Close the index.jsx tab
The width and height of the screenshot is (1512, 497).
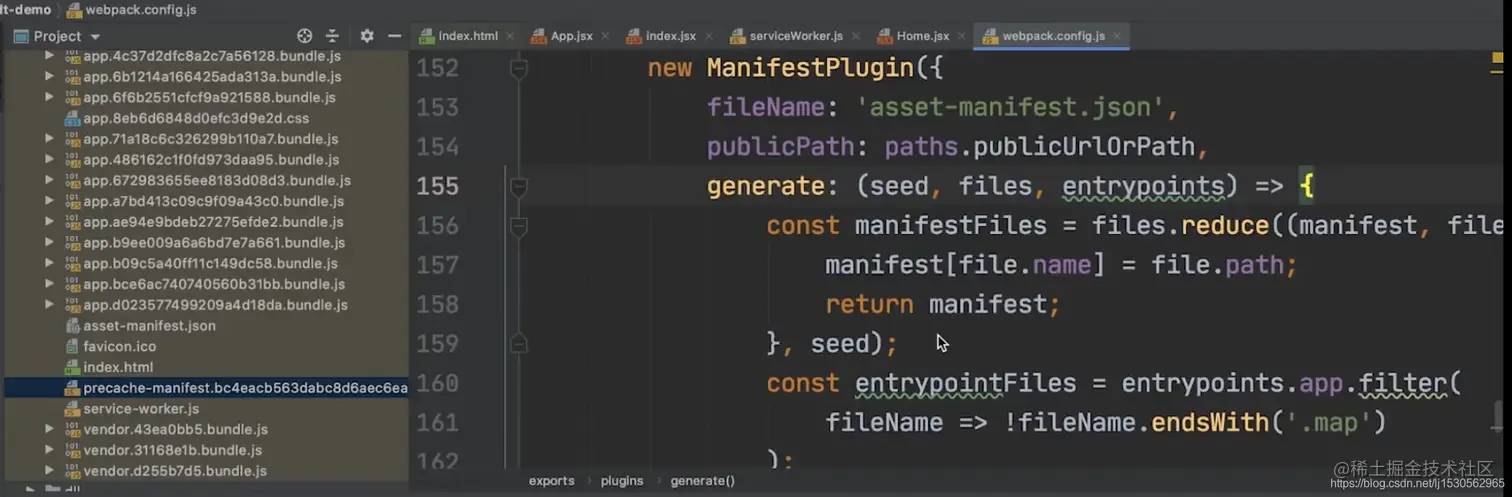(x=708, y=36)
